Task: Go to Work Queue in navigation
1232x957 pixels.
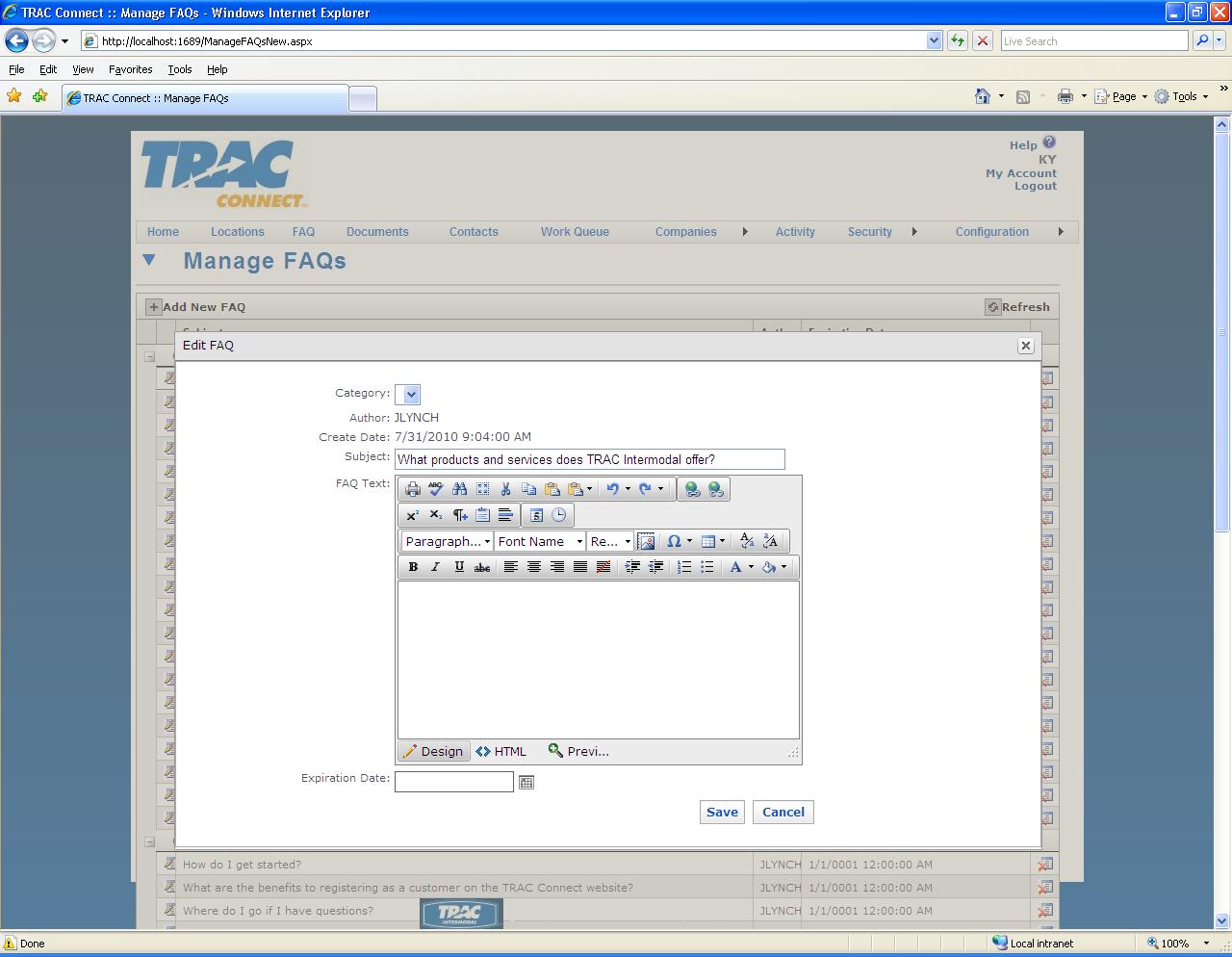Action: (575, 232)
